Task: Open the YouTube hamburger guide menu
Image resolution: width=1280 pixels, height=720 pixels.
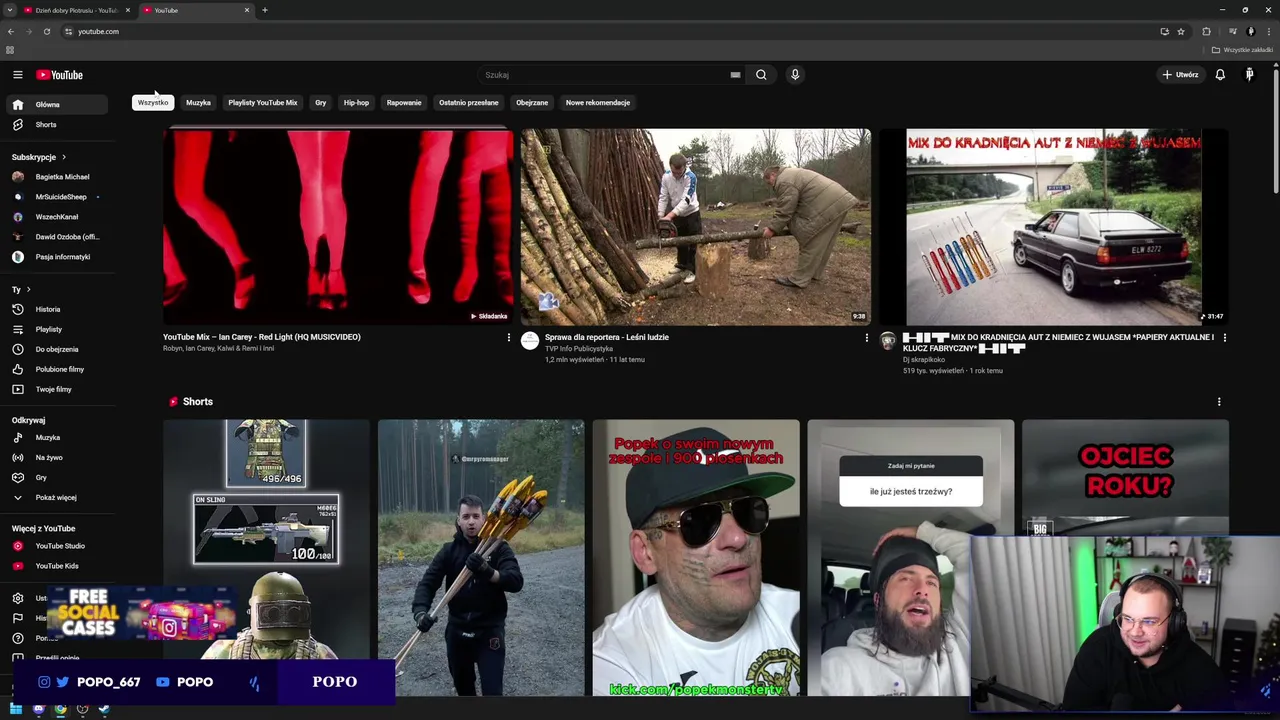Action: (x=17, y=75)
